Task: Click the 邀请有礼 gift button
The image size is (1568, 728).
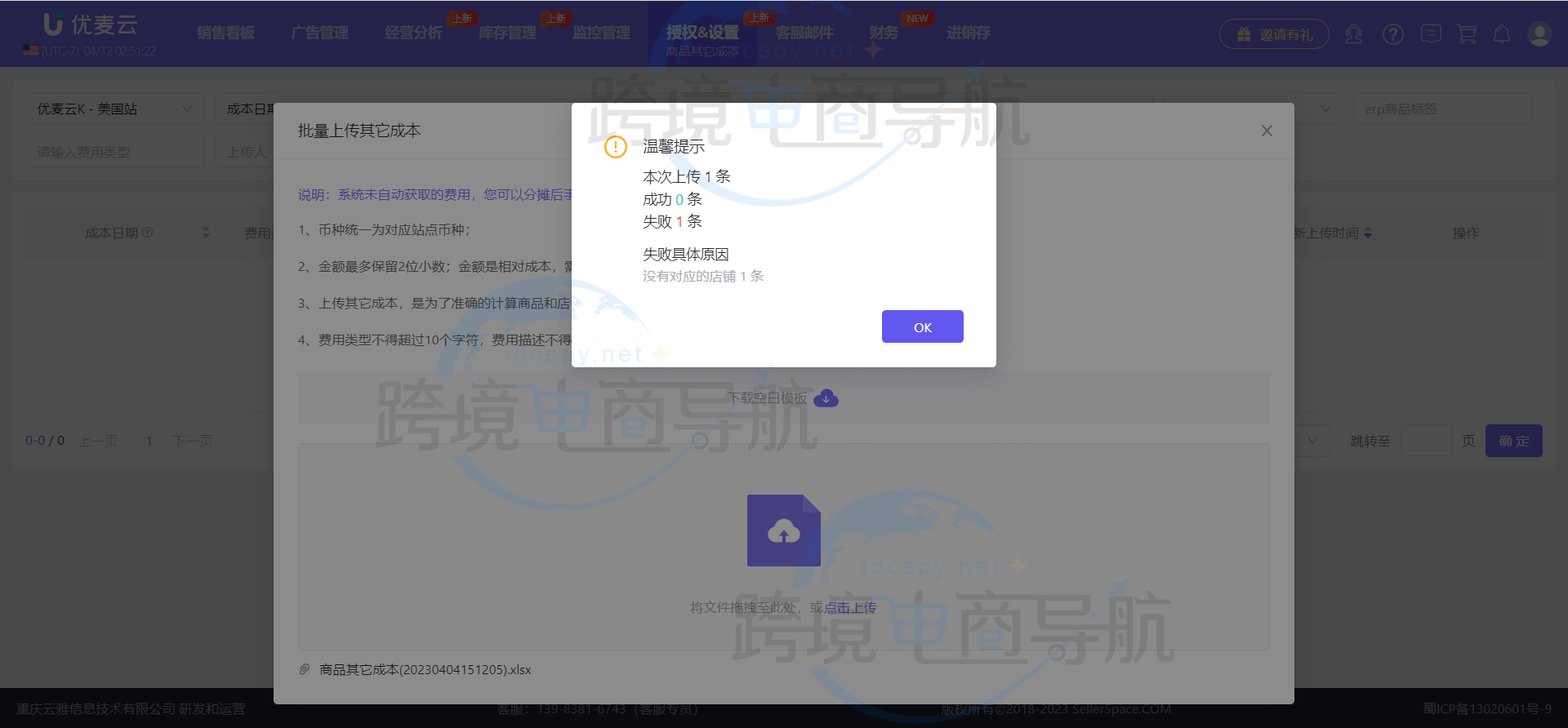Action: tap(1274, 34)
